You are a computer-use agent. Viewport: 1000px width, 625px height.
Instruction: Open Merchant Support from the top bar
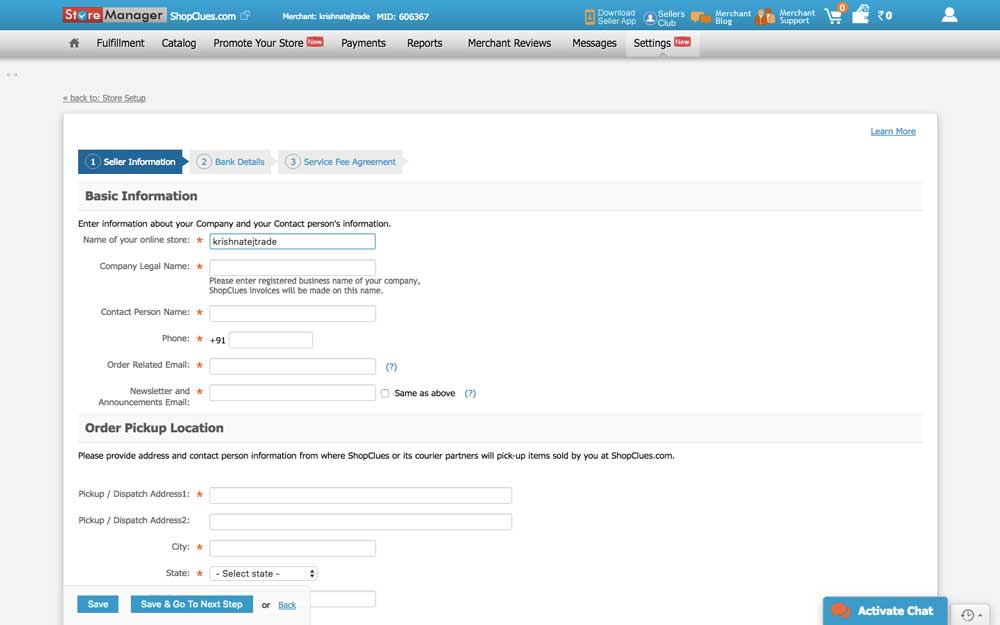763,14
